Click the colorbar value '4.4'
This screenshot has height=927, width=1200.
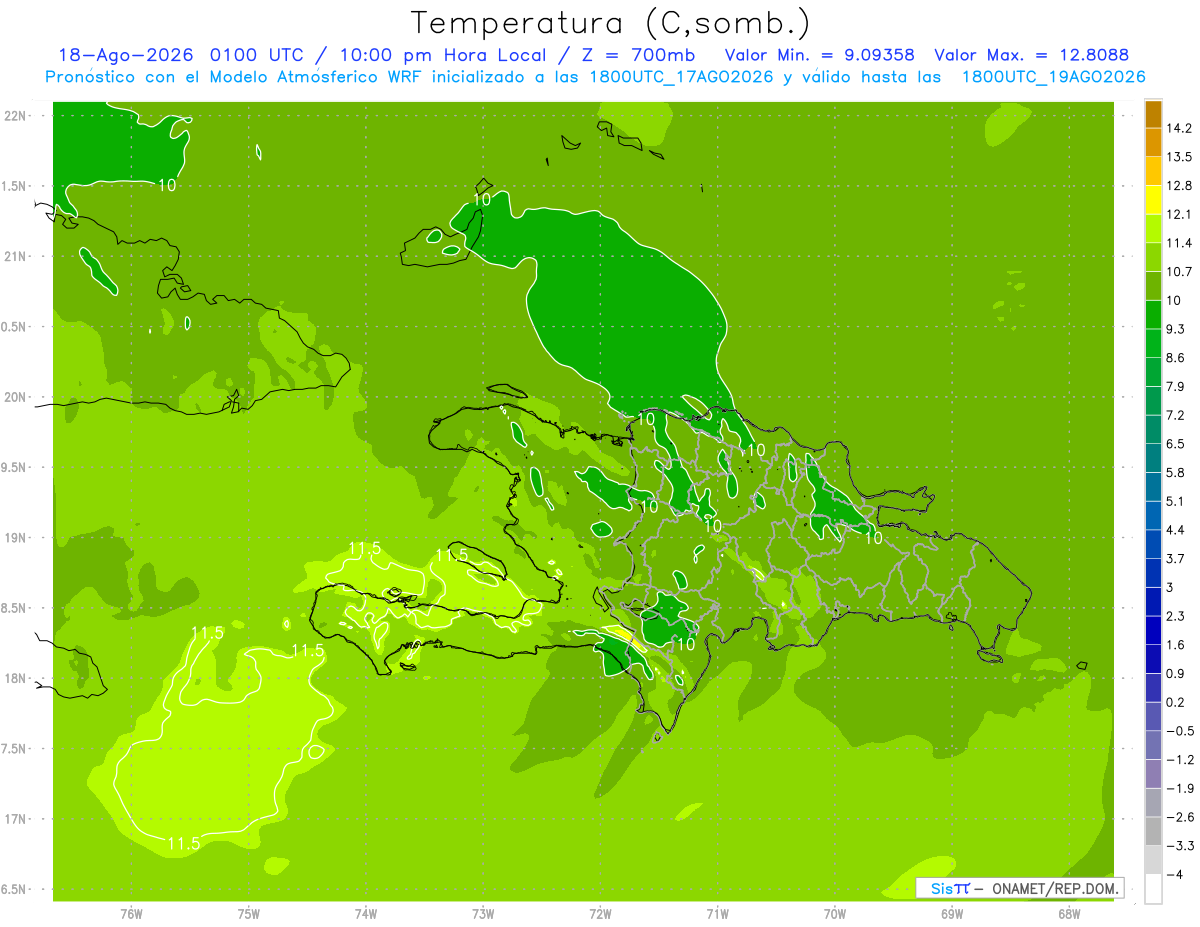point(1176,529)
